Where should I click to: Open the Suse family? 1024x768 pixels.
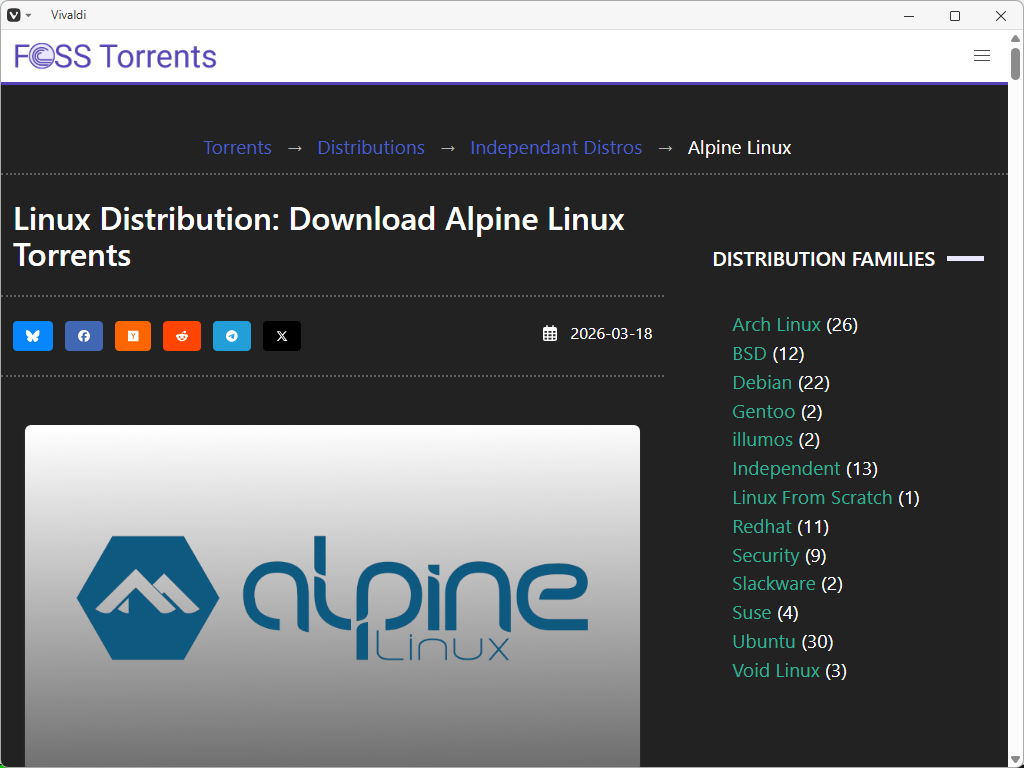pos(752,613)
